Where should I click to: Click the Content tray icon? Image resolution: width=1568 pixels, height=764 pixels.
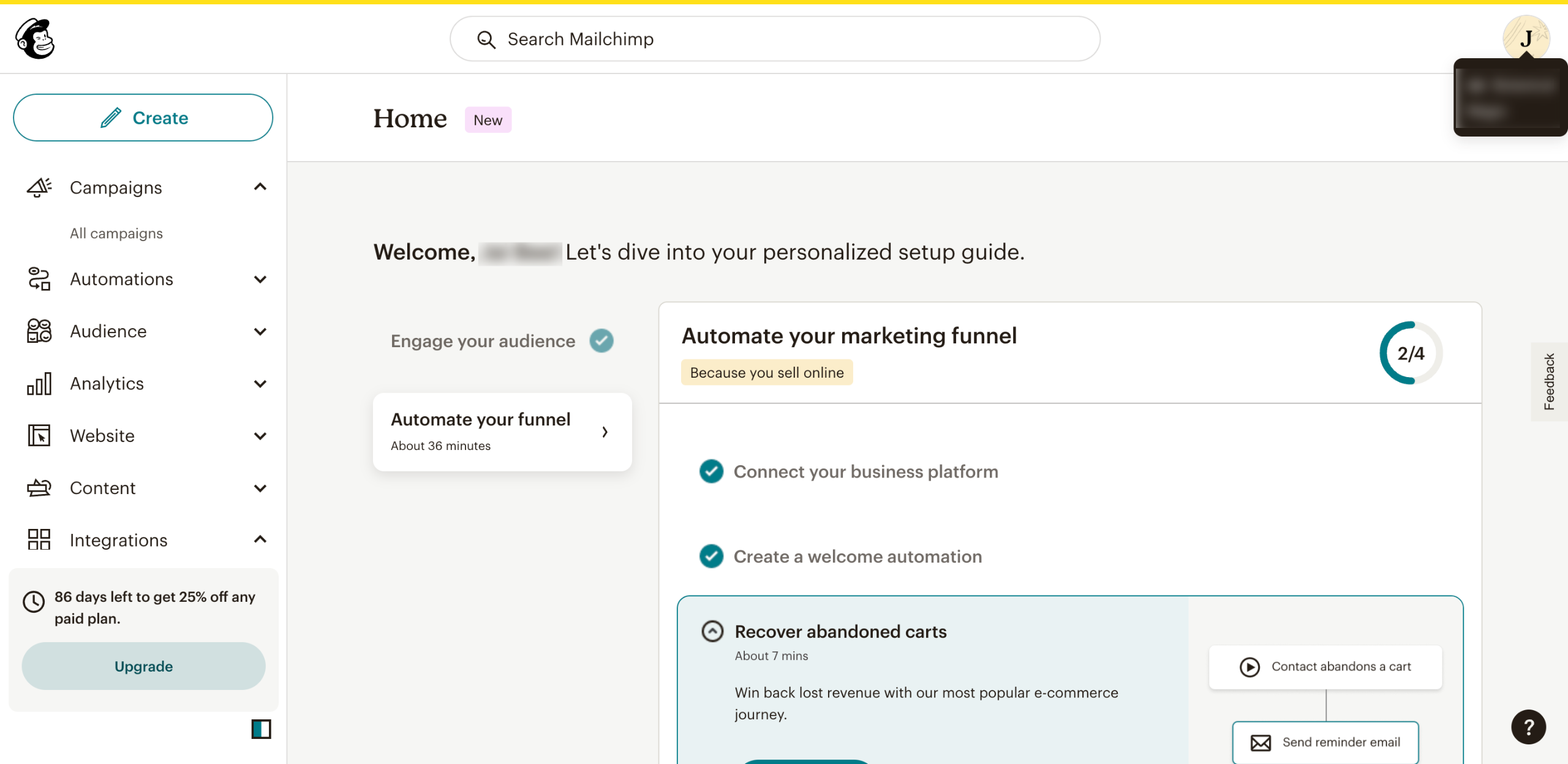pos(39,488)
